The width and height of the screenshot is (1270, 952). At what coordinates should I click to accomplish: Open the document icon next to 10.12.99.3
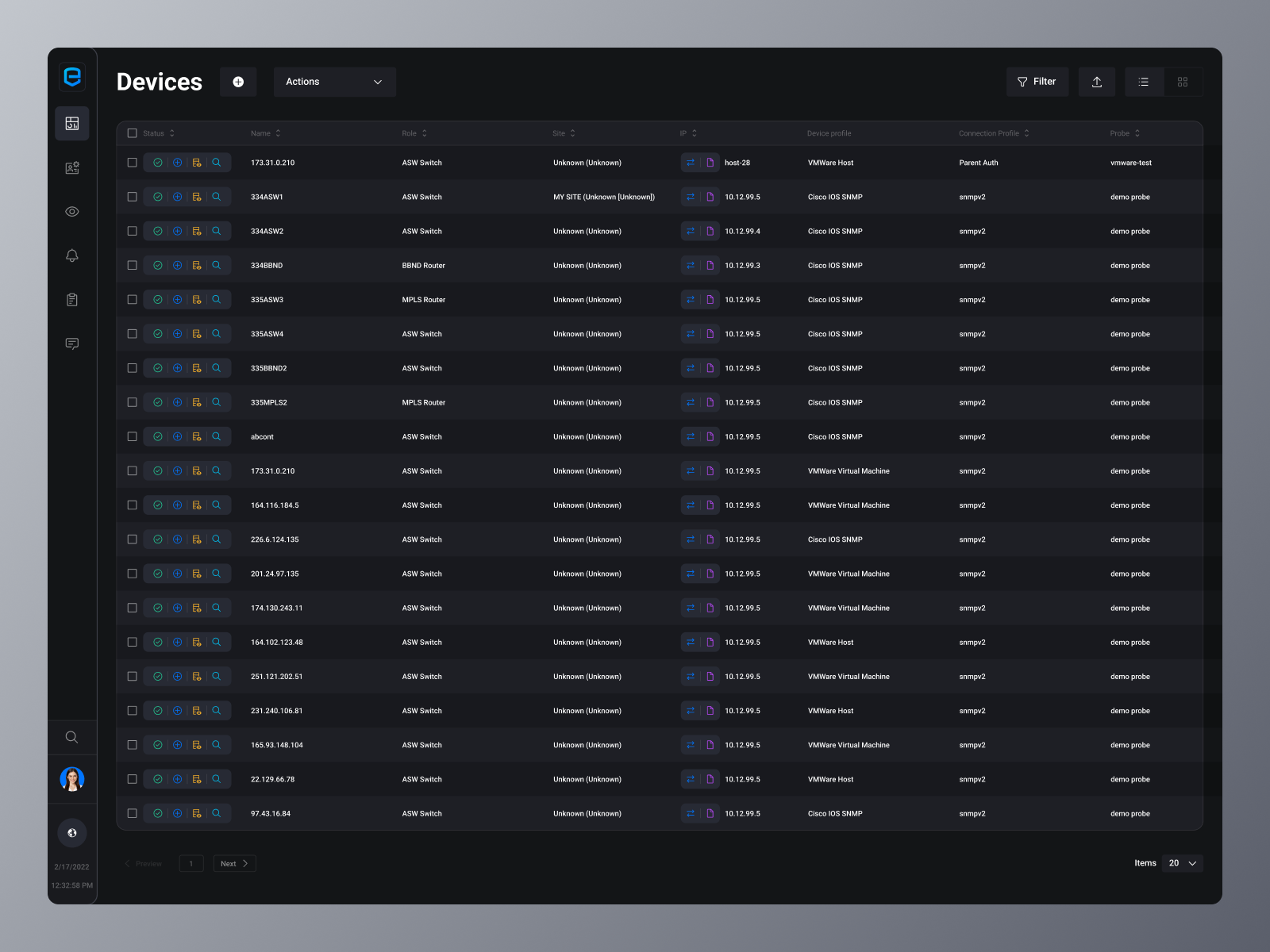tap(709, 265)
